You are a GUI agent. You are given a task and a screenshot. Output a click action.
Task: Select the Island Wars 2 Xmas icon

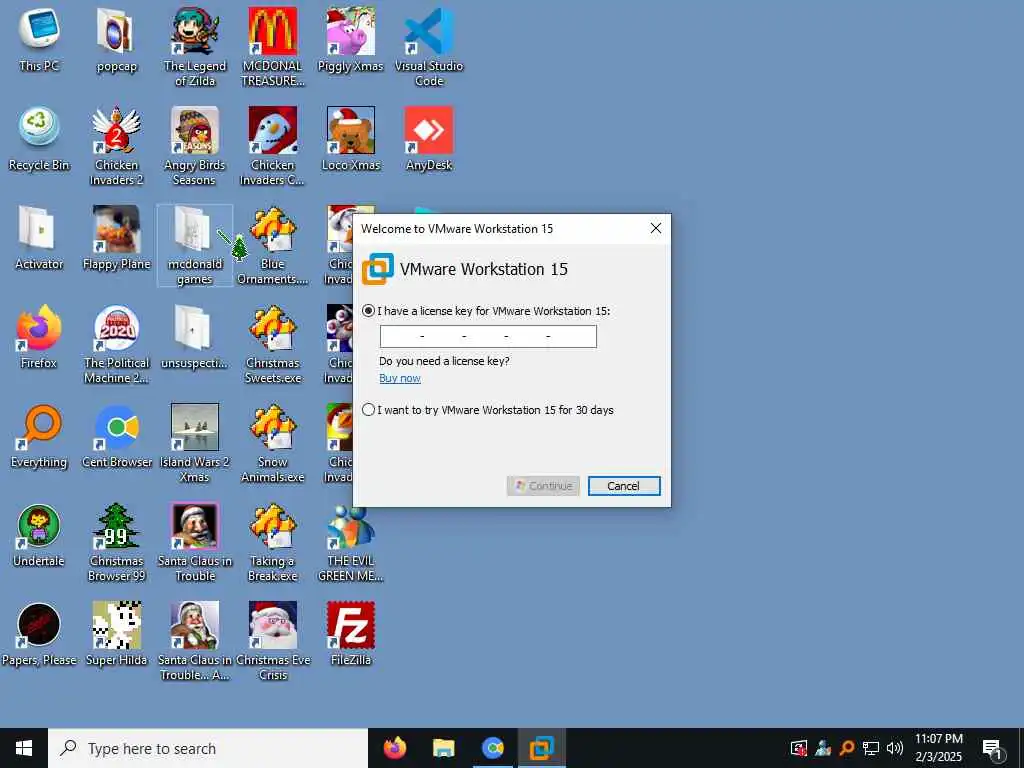(195, 443)
